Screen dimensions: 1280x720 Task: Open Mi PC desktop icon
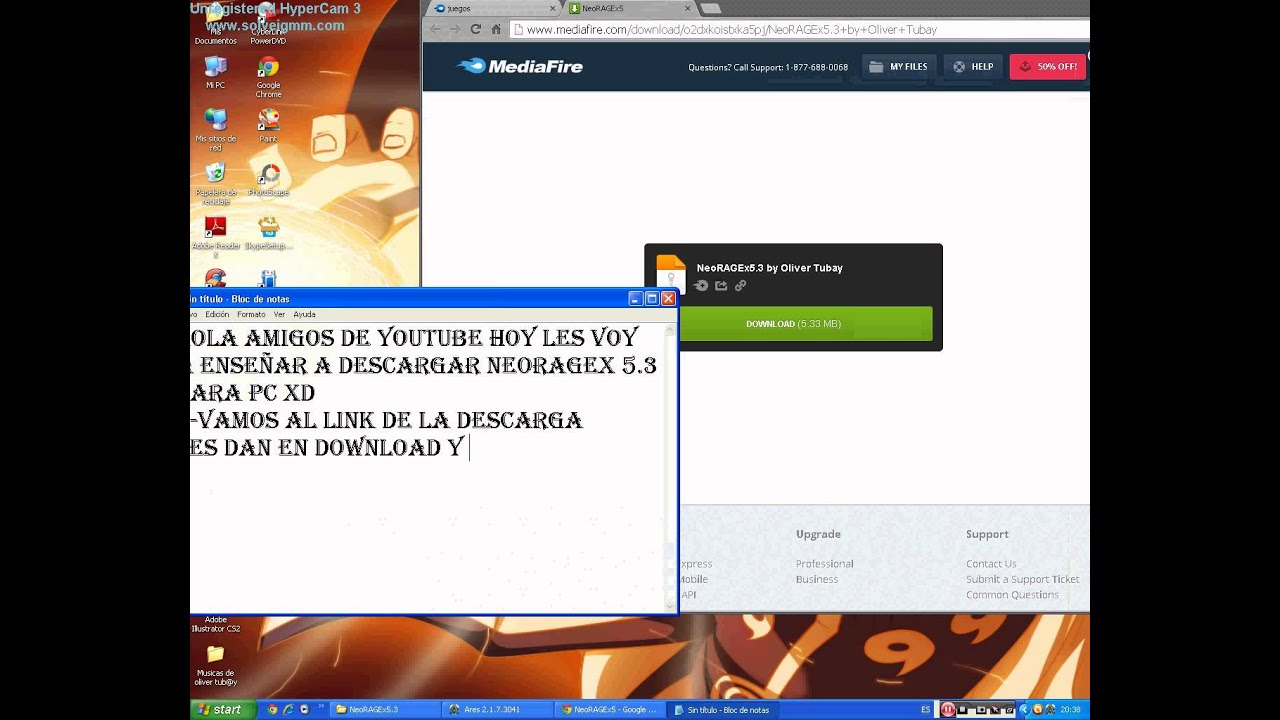tap(215, 73)
